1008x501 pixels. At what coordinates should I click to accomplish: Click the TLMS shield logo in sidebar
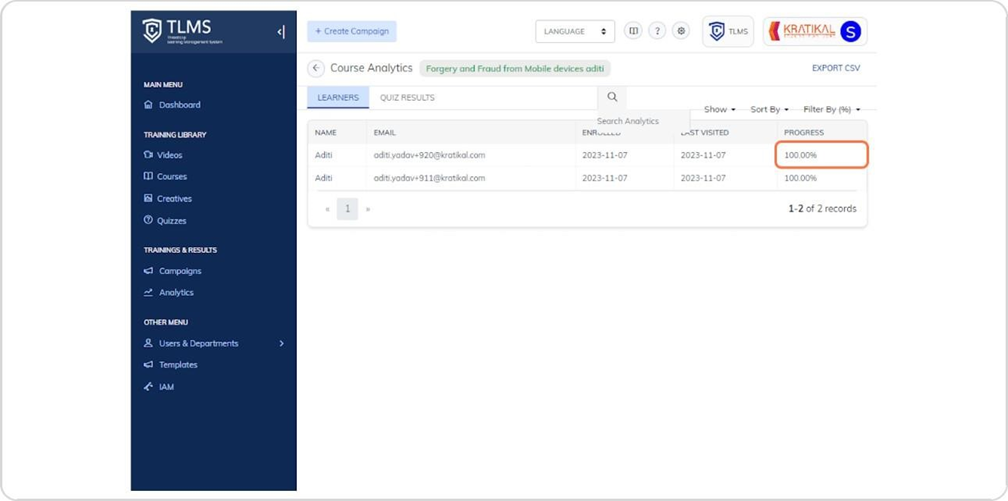(152, 31)
